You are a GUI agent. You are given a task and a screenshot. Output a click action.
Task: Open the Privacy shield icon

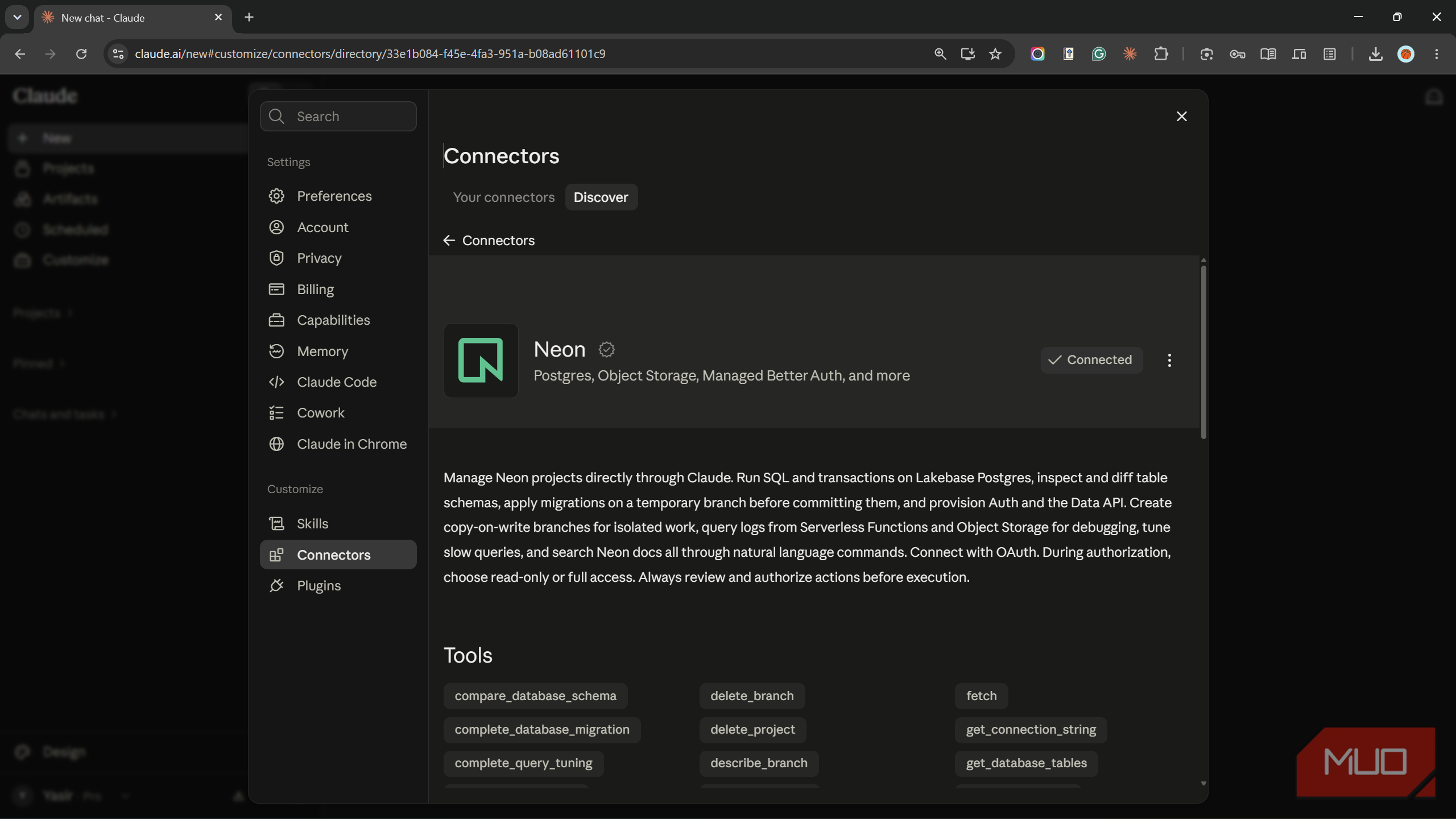276,258
